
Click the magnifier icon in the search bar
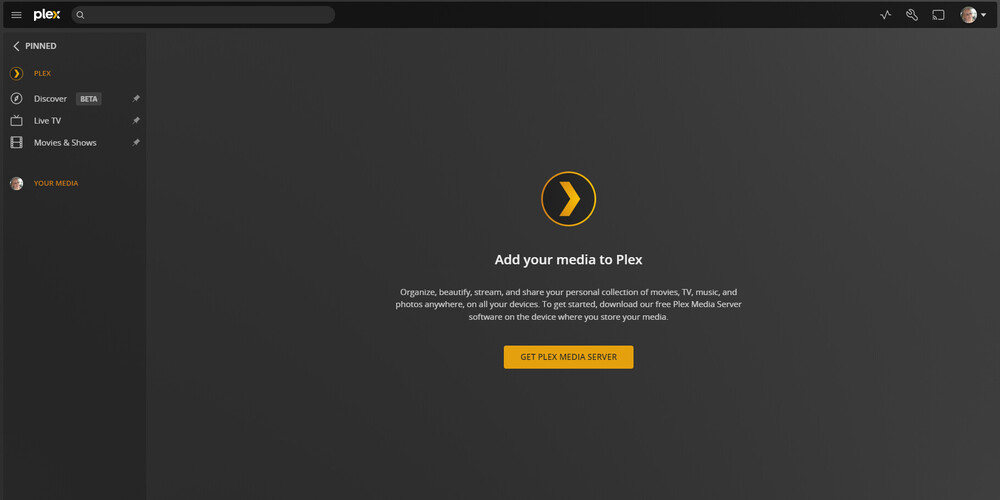tap(80, 15)
